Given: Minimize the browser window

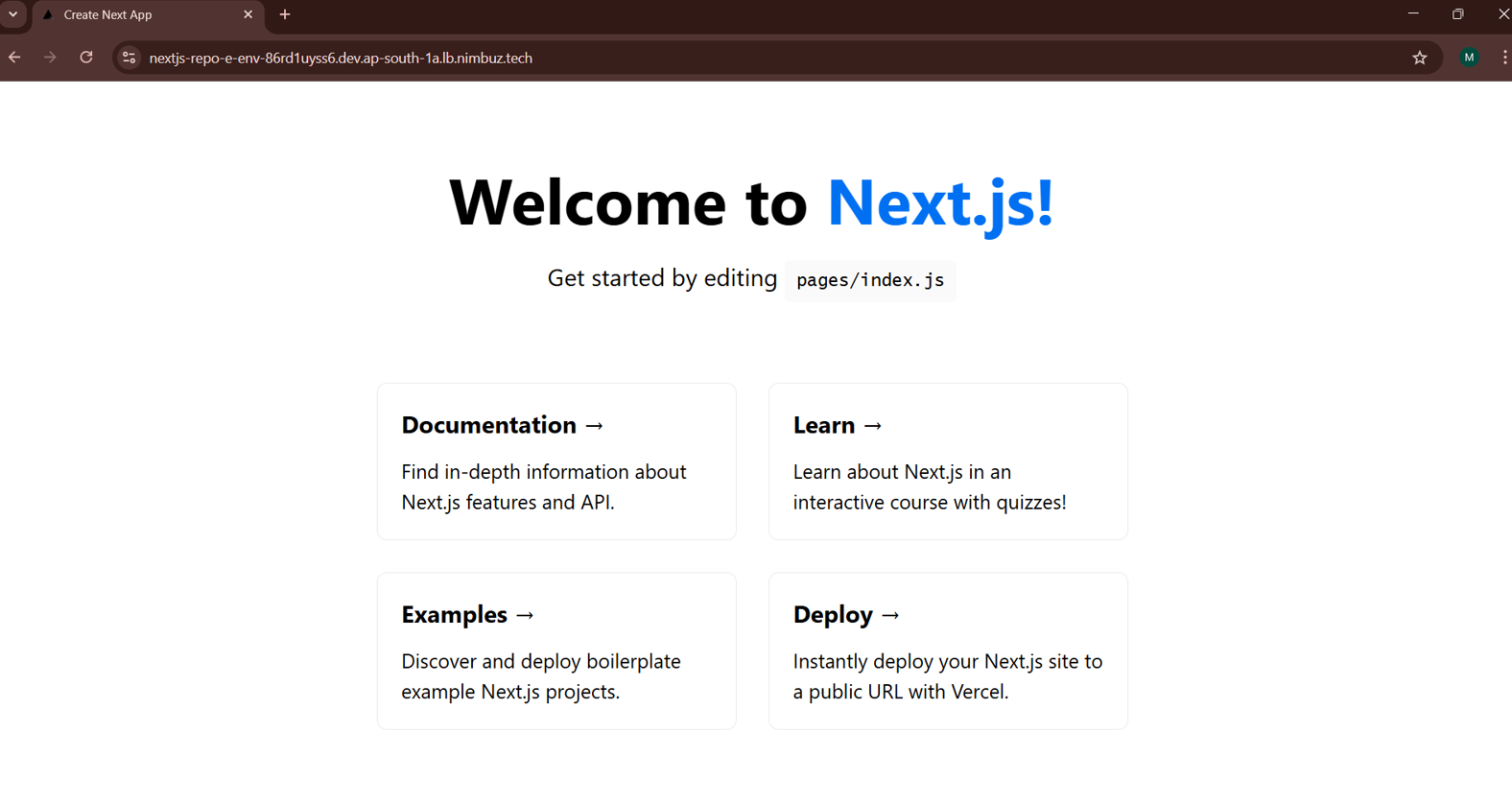Looking at the screenshot, I should (x=1412, y=14).
